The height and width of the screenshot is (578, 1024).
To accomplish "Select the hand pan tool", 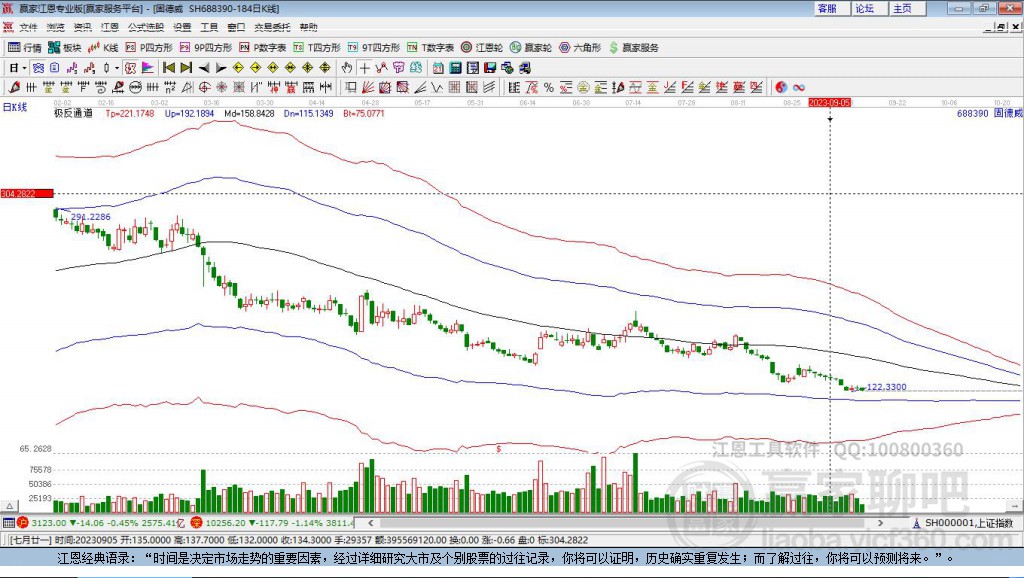I will 347,67.
